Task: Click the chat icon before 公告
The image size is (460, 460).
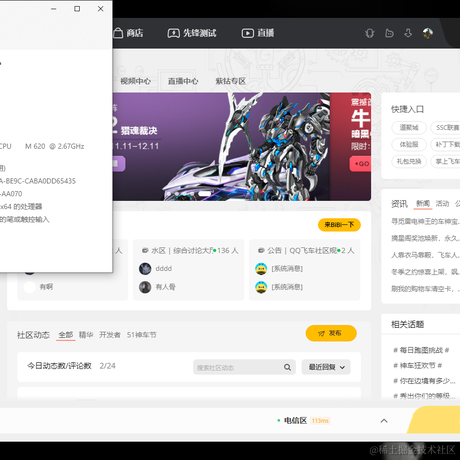Action: point(261,250)
